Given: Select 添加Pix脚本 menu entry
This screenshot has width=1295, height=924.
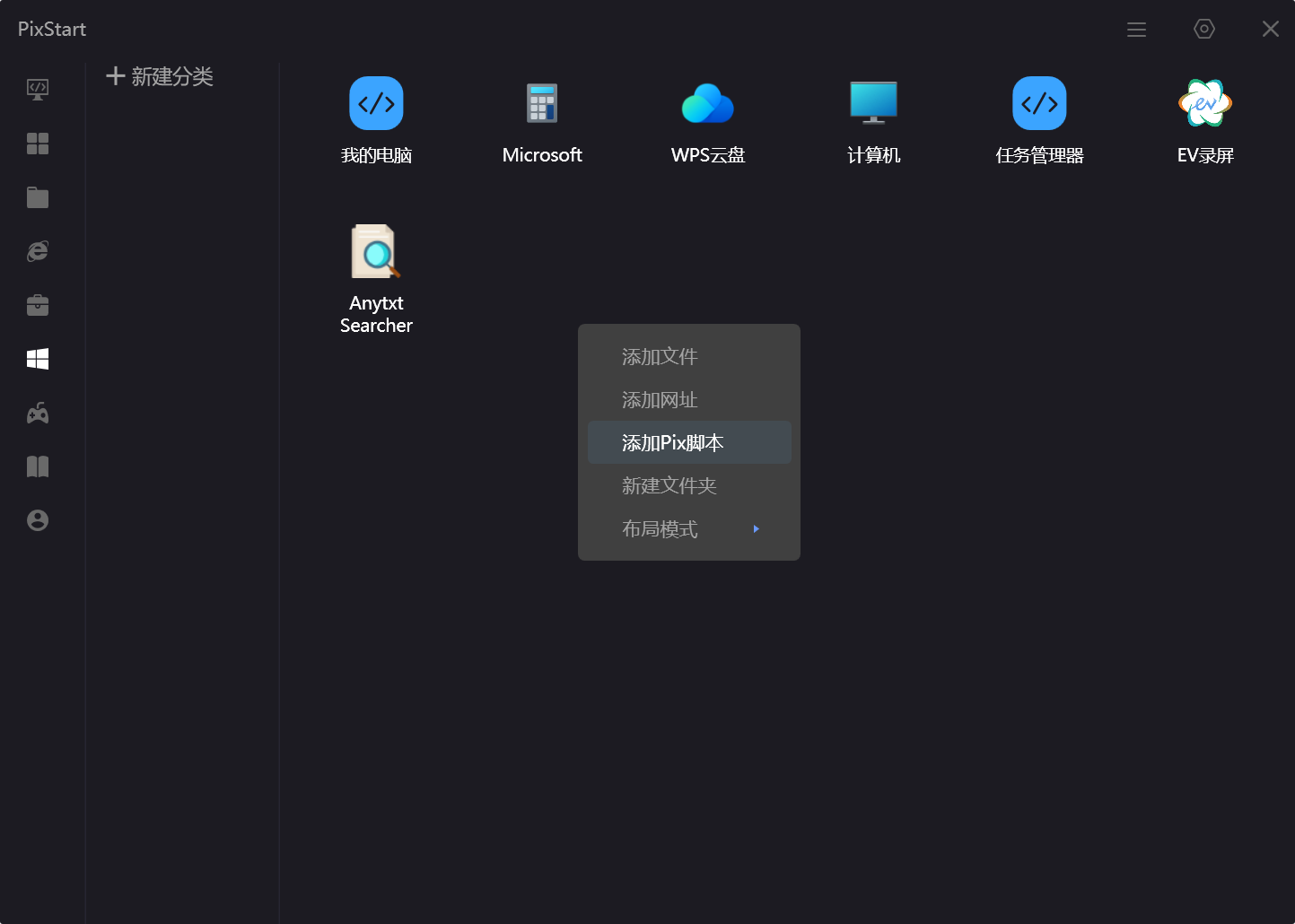Looking at the screenshot, I should 672,442.
